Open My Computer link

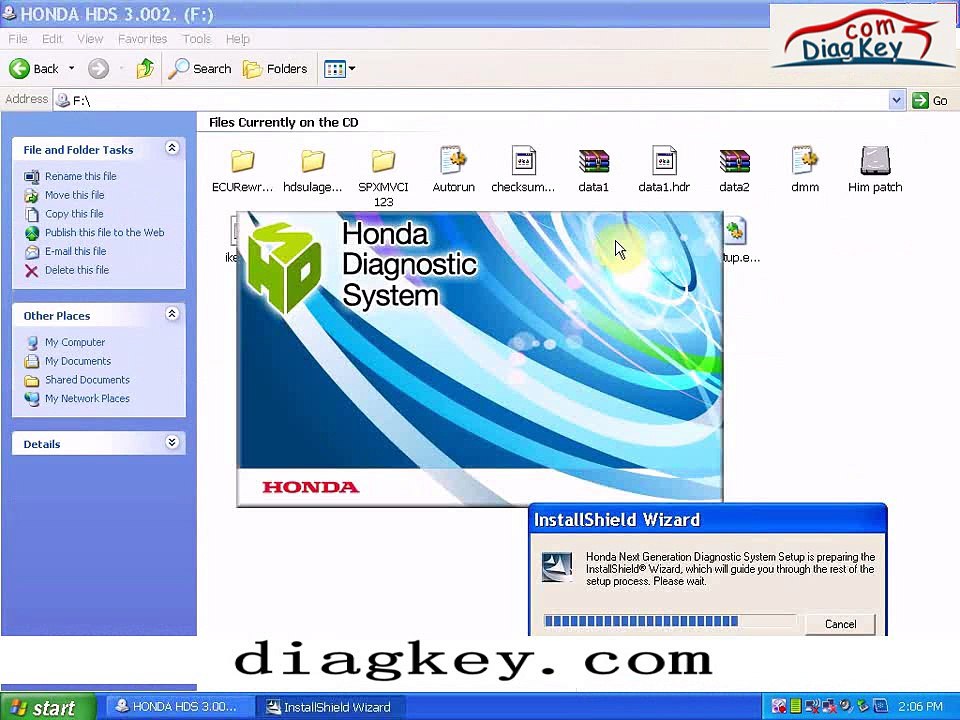[75, 342]
